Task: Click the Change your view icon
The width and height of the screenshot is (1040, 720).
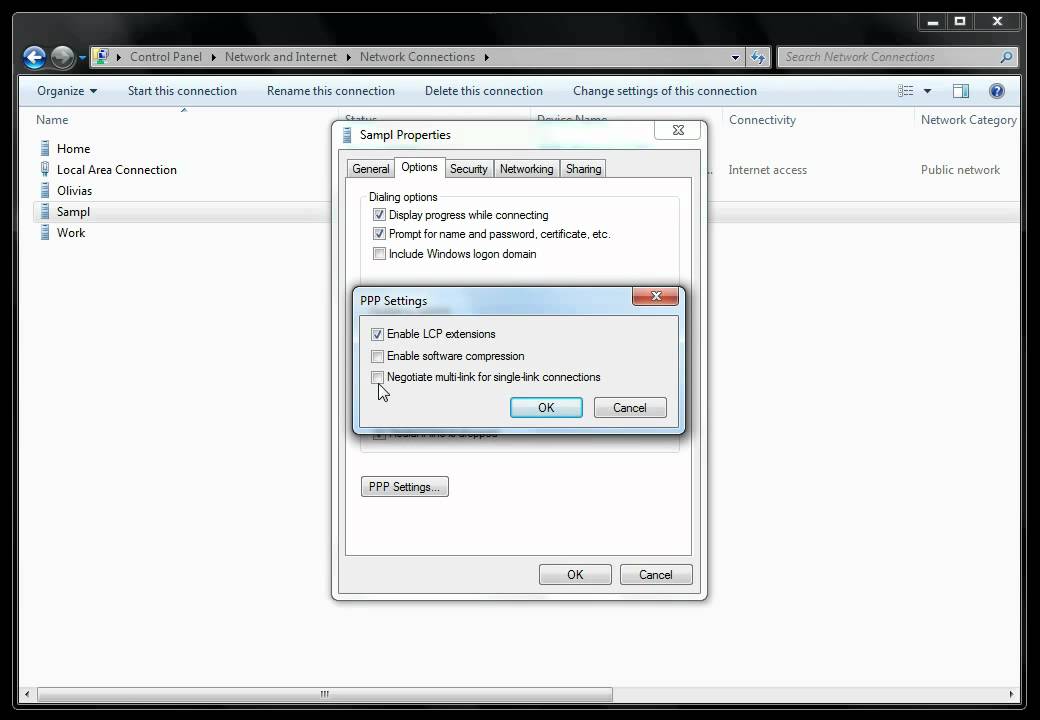Action: (x=905, y=91)
